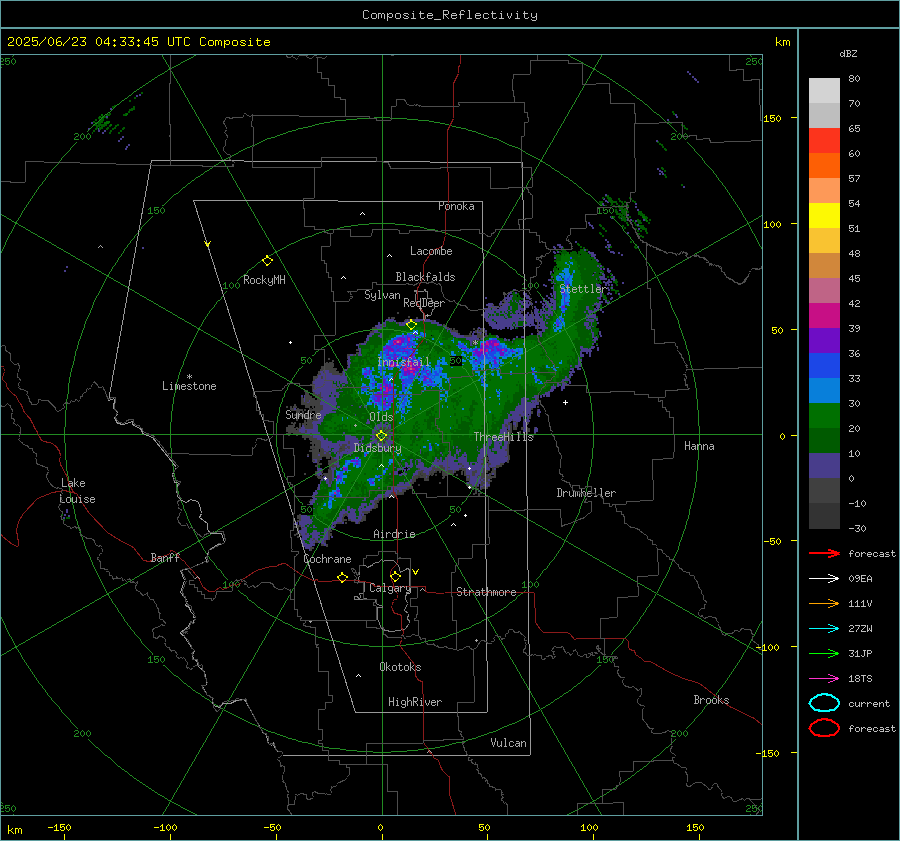Click the Composite_Reflectivity title text

click(x=450, y=15)
